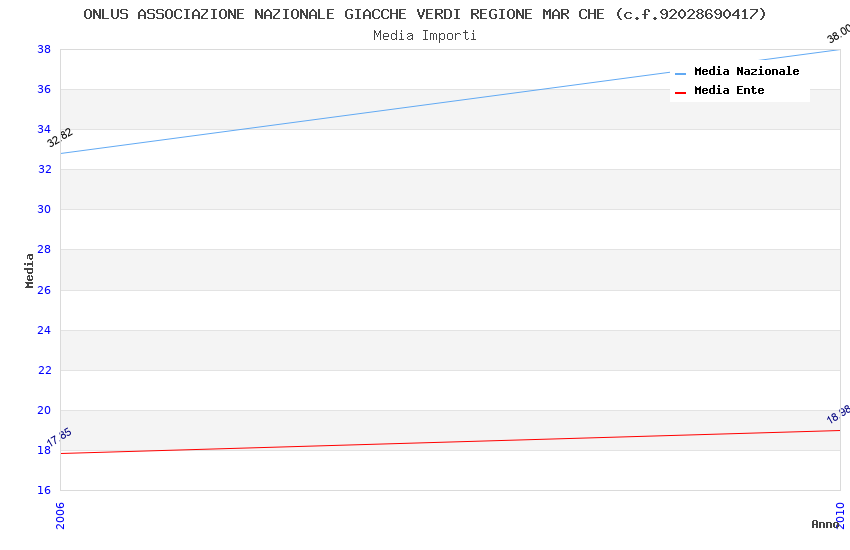The image size is (850, 550).
Task: Click the 20 y-axis tick
Action: pyautogui.click(x=44, y=411)
